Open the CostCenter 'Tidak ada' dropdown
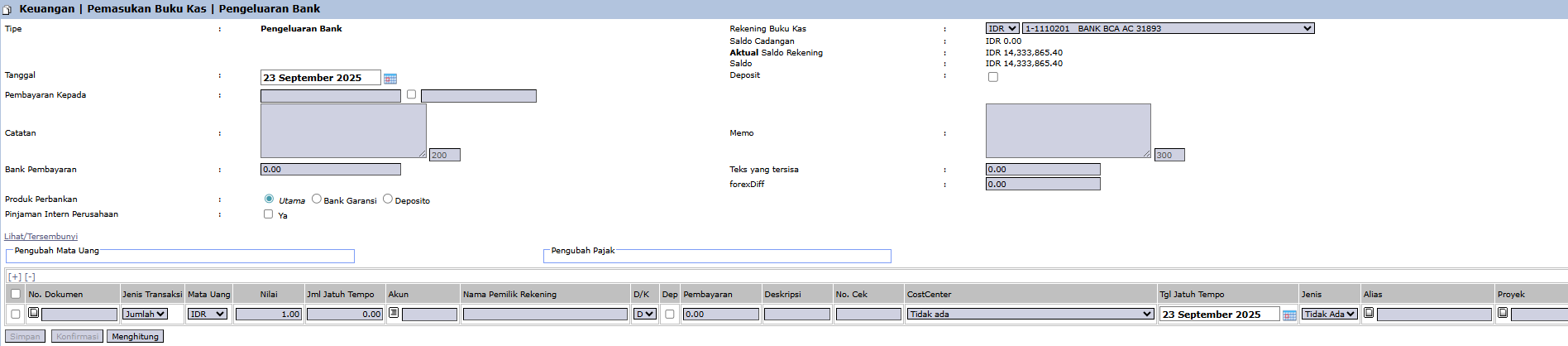 (x=1030, y=315)
